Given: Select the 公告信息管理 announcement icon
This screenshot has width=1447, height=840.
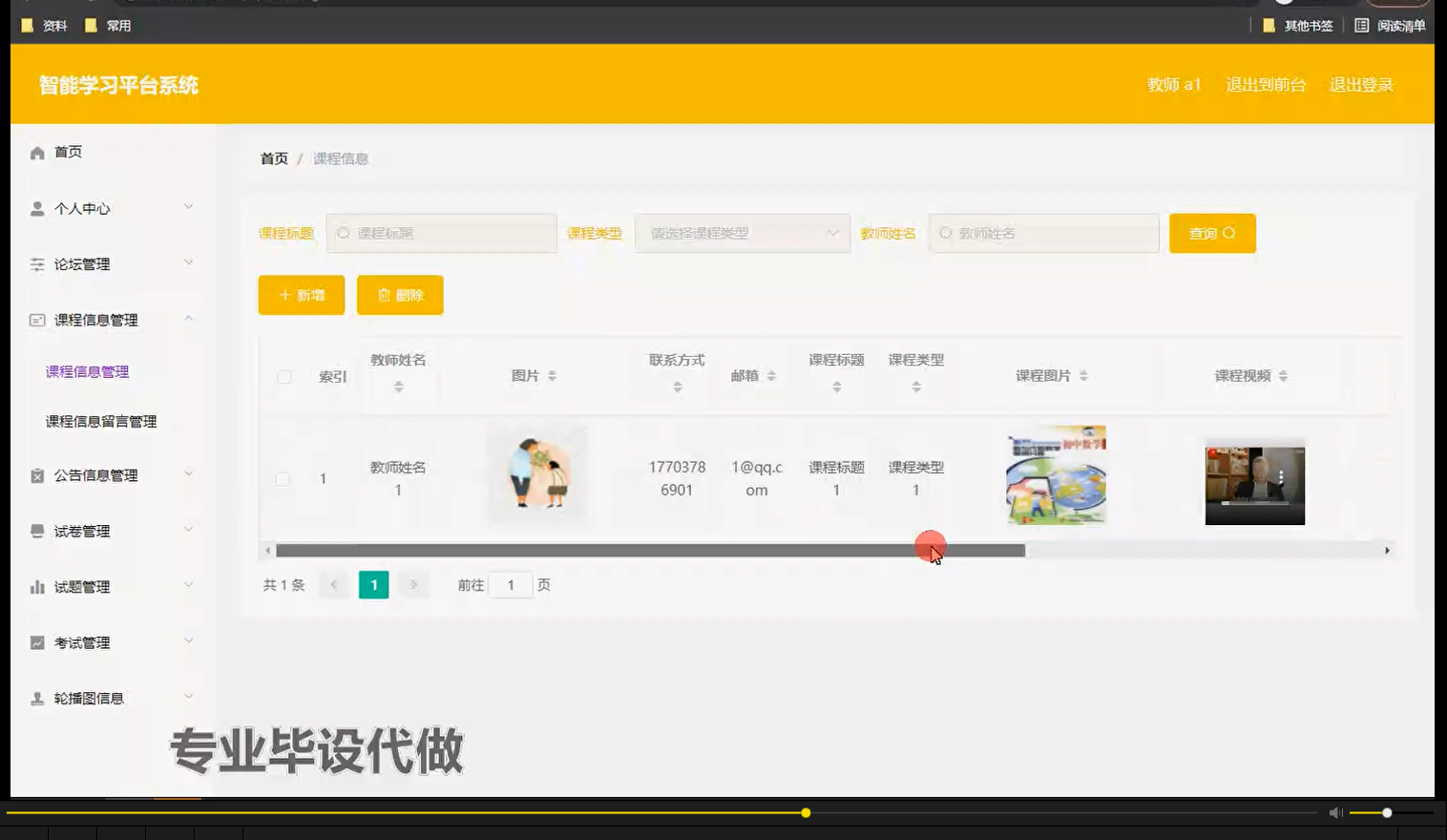Looking at the screenshot, I should pos(36,473).
